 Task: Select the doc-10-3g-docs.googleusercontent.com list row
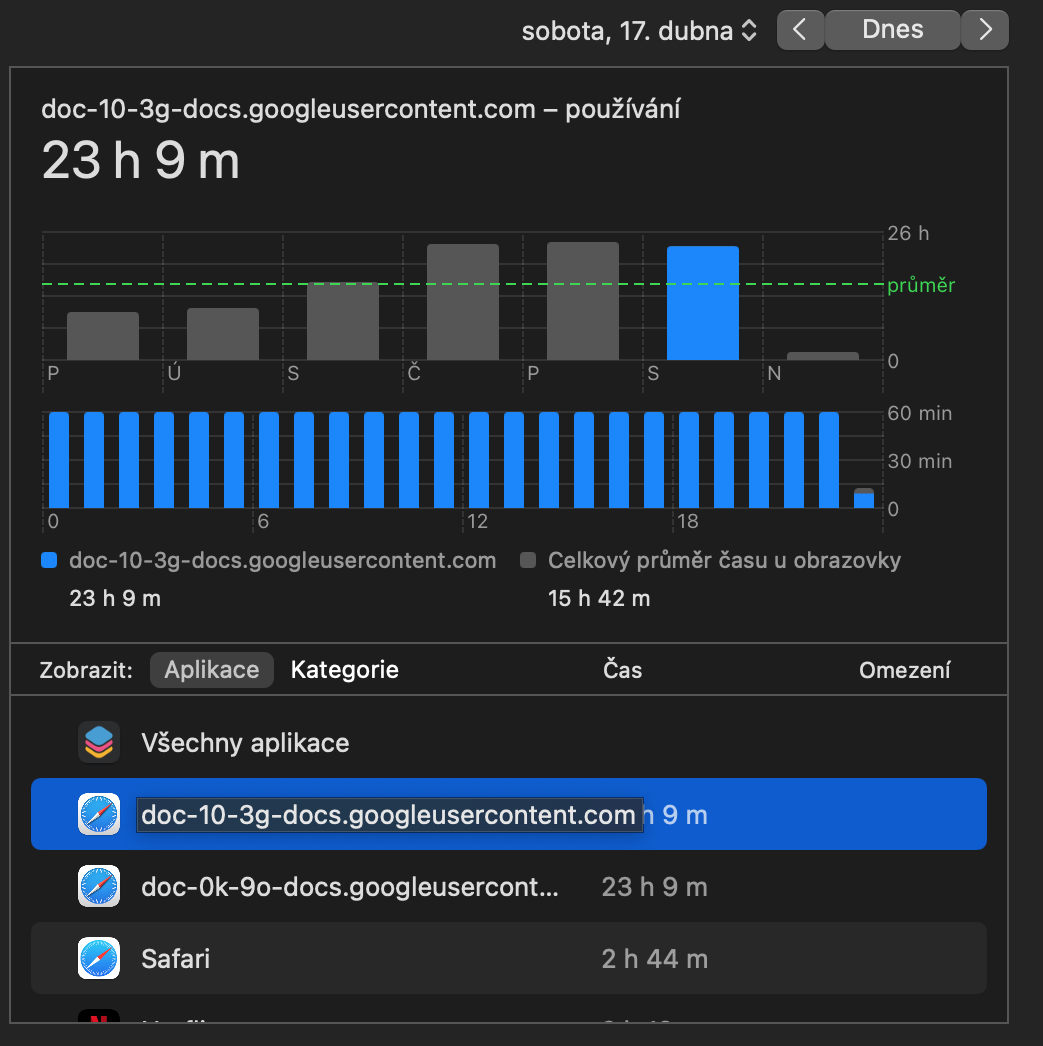(509, 814)
